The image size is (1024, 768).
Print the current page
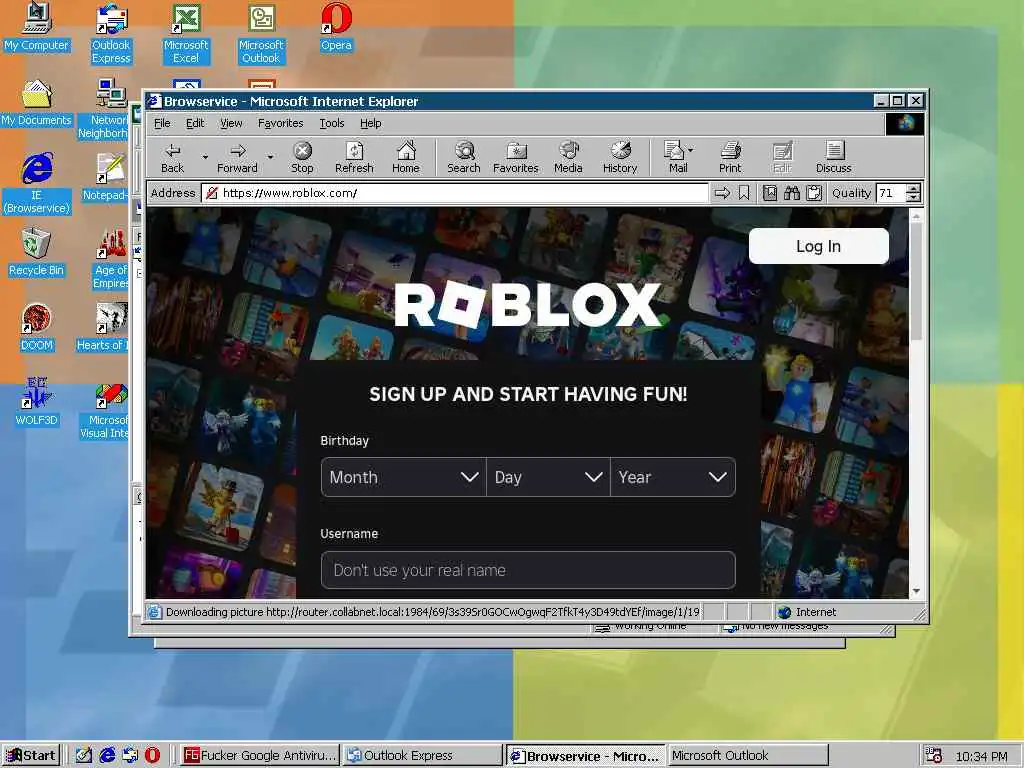(x=730, y=158)
